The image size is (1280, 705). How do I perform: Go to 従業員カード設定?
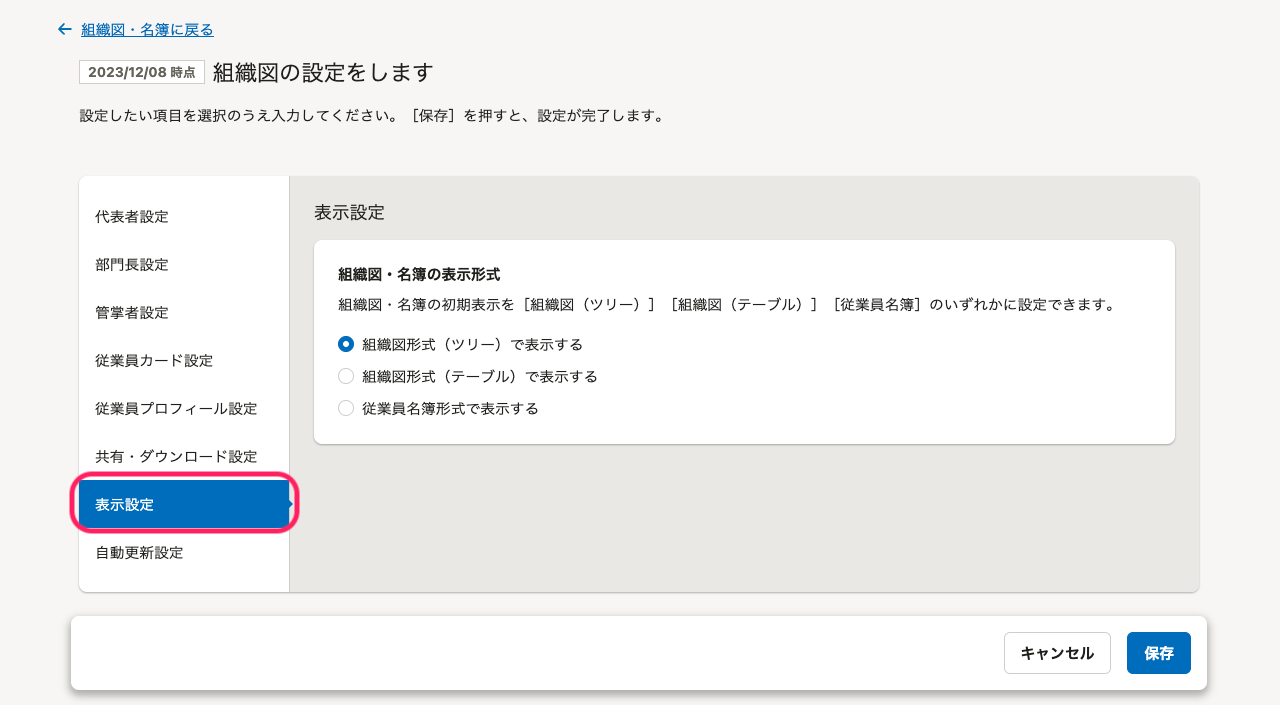click(x=154, y=361)
